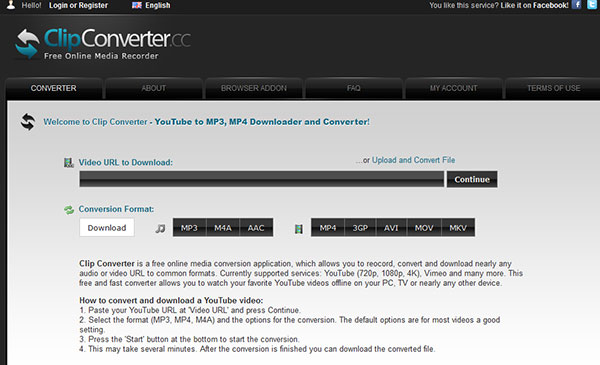This screenshot has width=600, height=365.
Task: Click the film icon beside Video URL label
Action: [x=68, y=163]
